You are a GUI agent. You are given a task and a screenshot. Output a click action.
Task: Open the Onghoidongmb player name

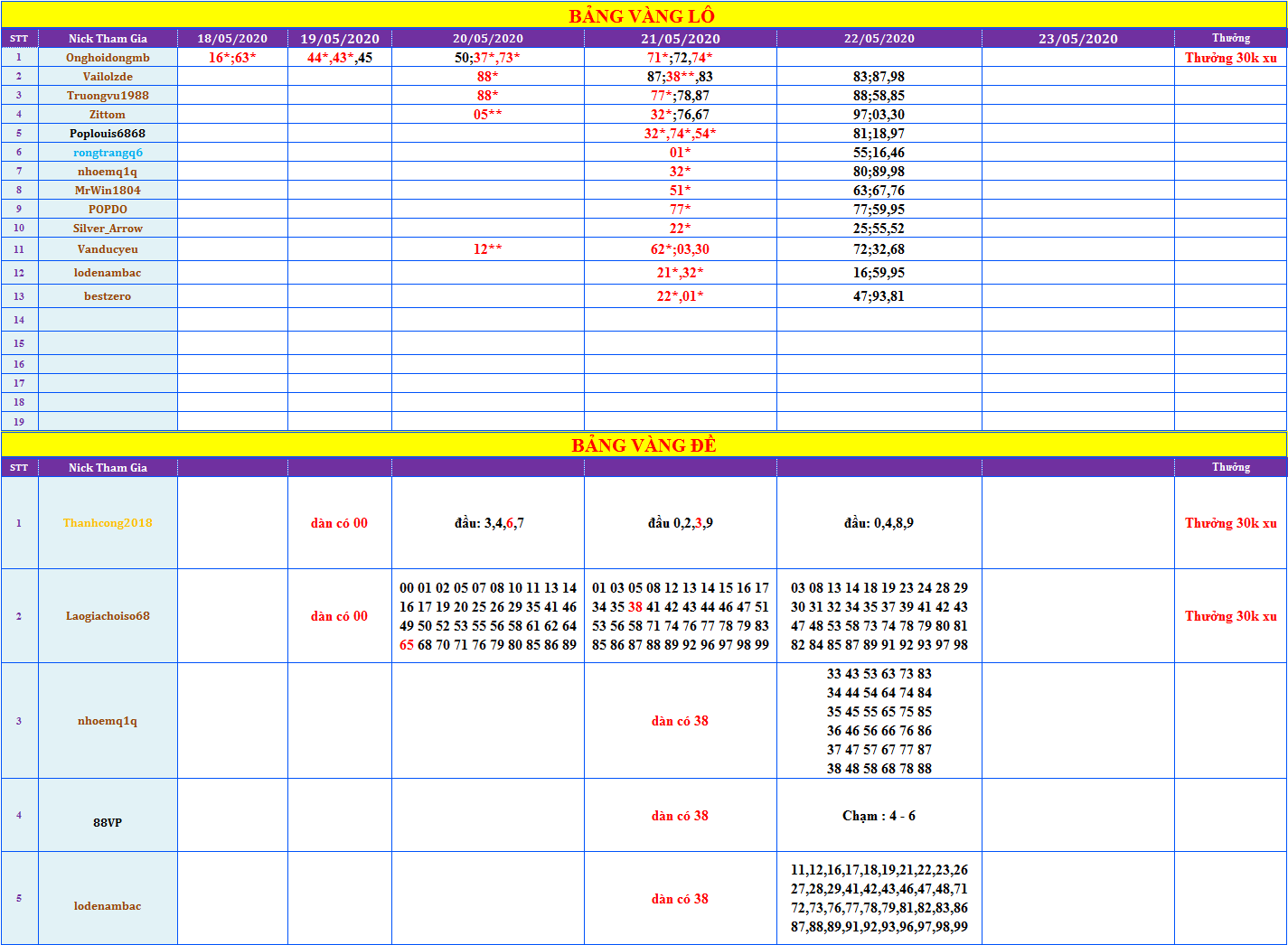[108, 58]
